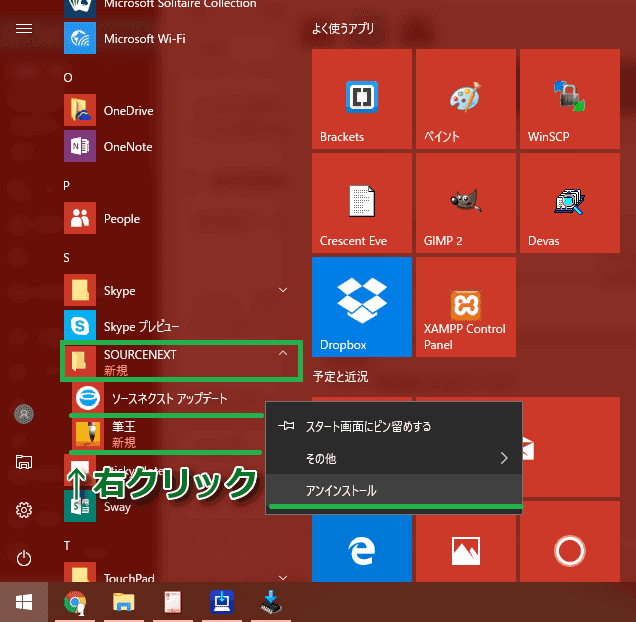Expand the Skype folder chevron

(283, 290)
